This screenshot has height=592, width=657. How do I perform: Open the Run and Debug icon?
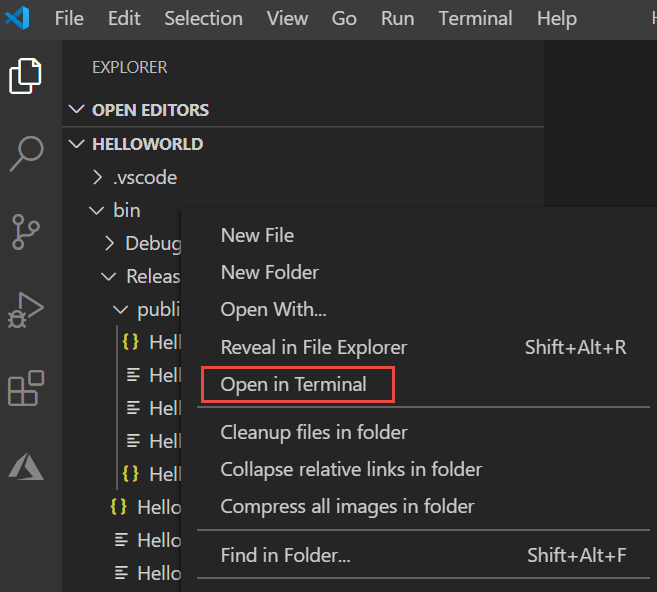point(26,310)
